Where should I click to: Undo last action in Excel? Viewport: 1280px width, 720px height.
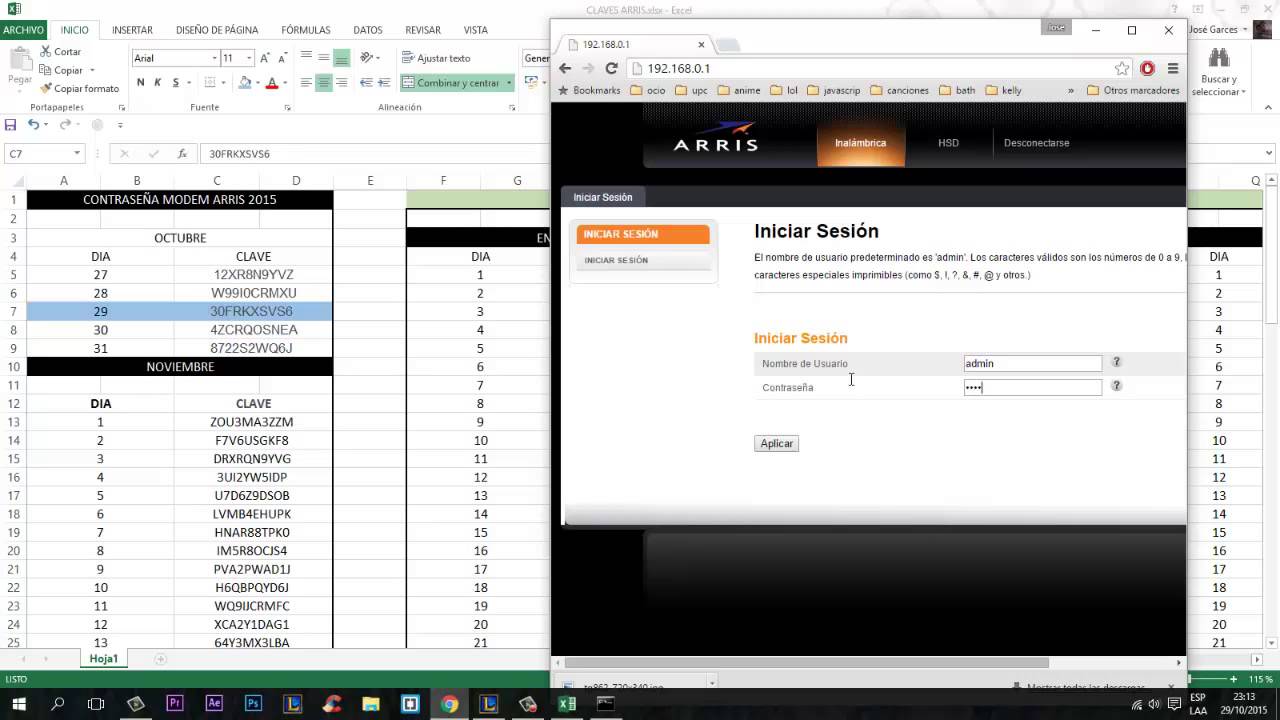click(33, 125)
